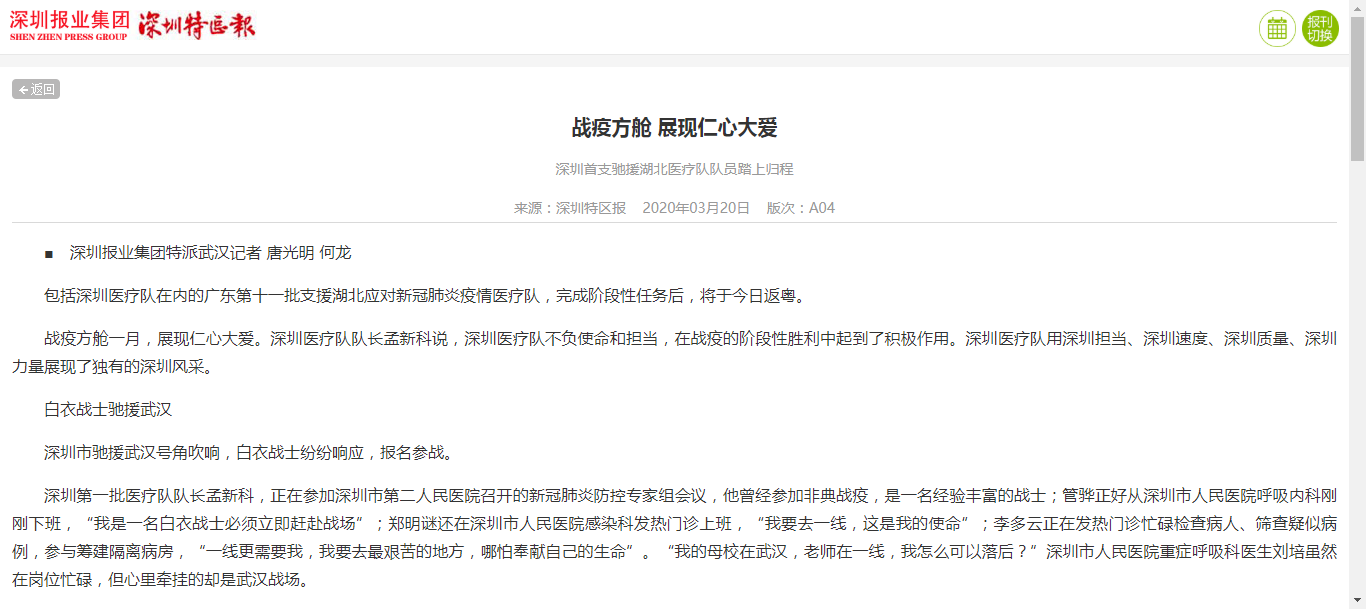This screenshot has height=609, width=1366.
Task: Click the article headline 战疫方舱 展现仁心大爱
Action: [x=674, y=127]
